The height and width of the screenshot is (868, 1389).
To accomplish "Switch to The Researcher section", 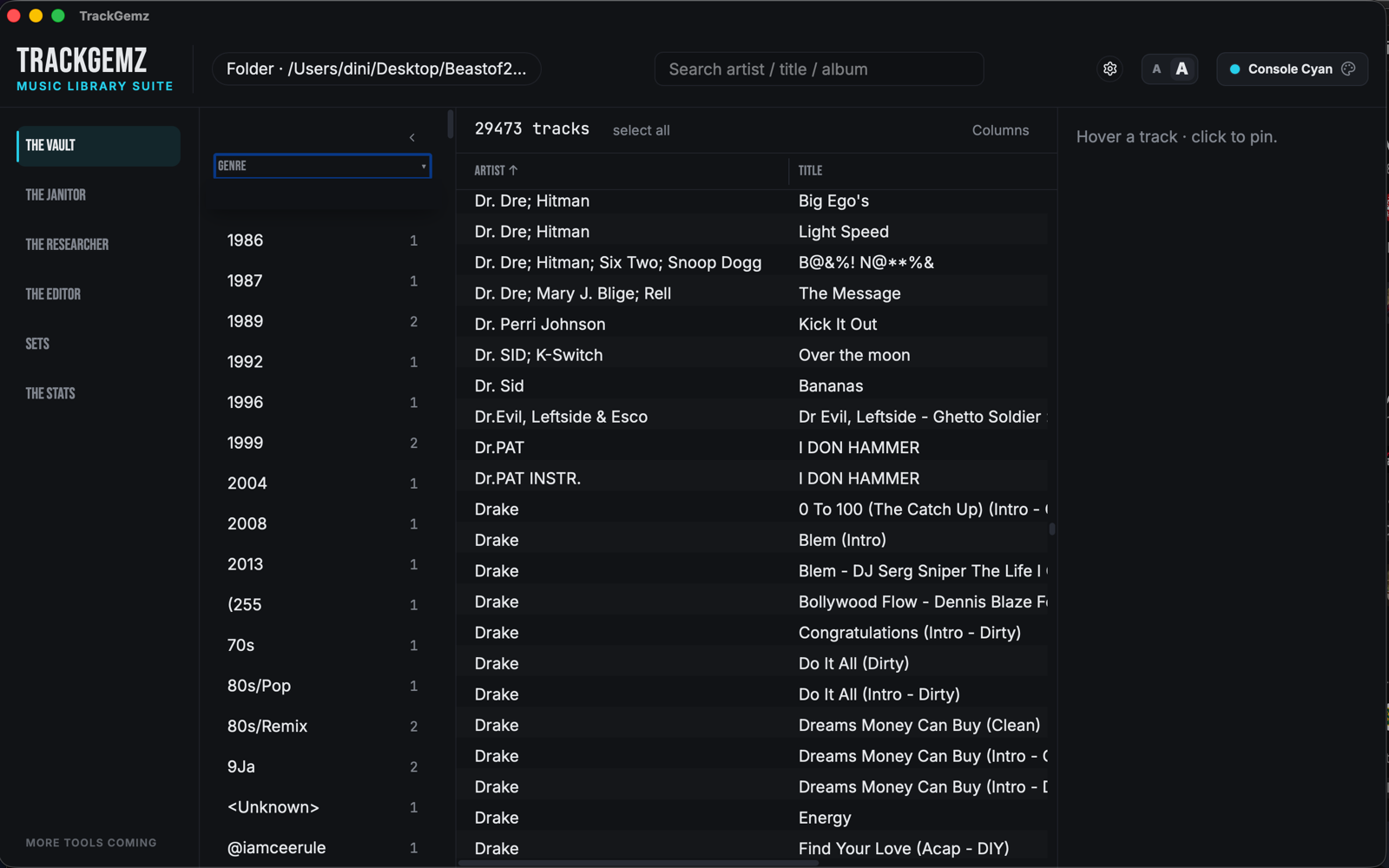I will (98, 244).
